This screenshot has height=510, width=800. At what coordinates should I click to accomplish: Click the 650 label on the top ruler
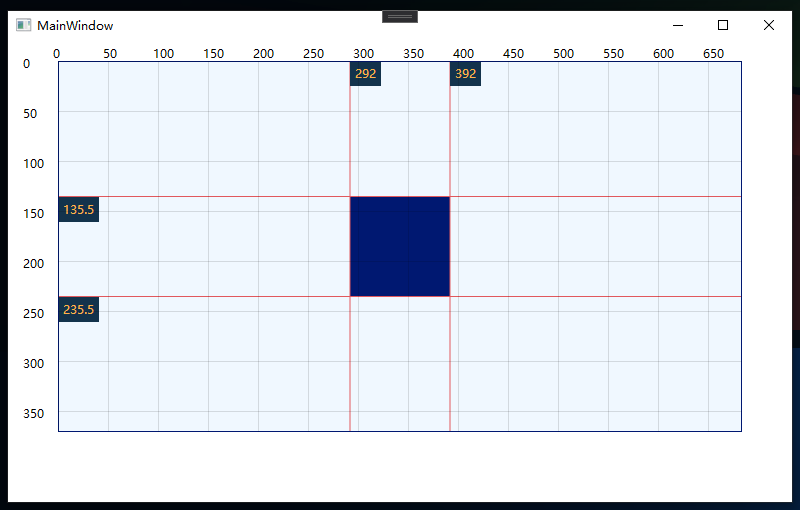(713, 54)
